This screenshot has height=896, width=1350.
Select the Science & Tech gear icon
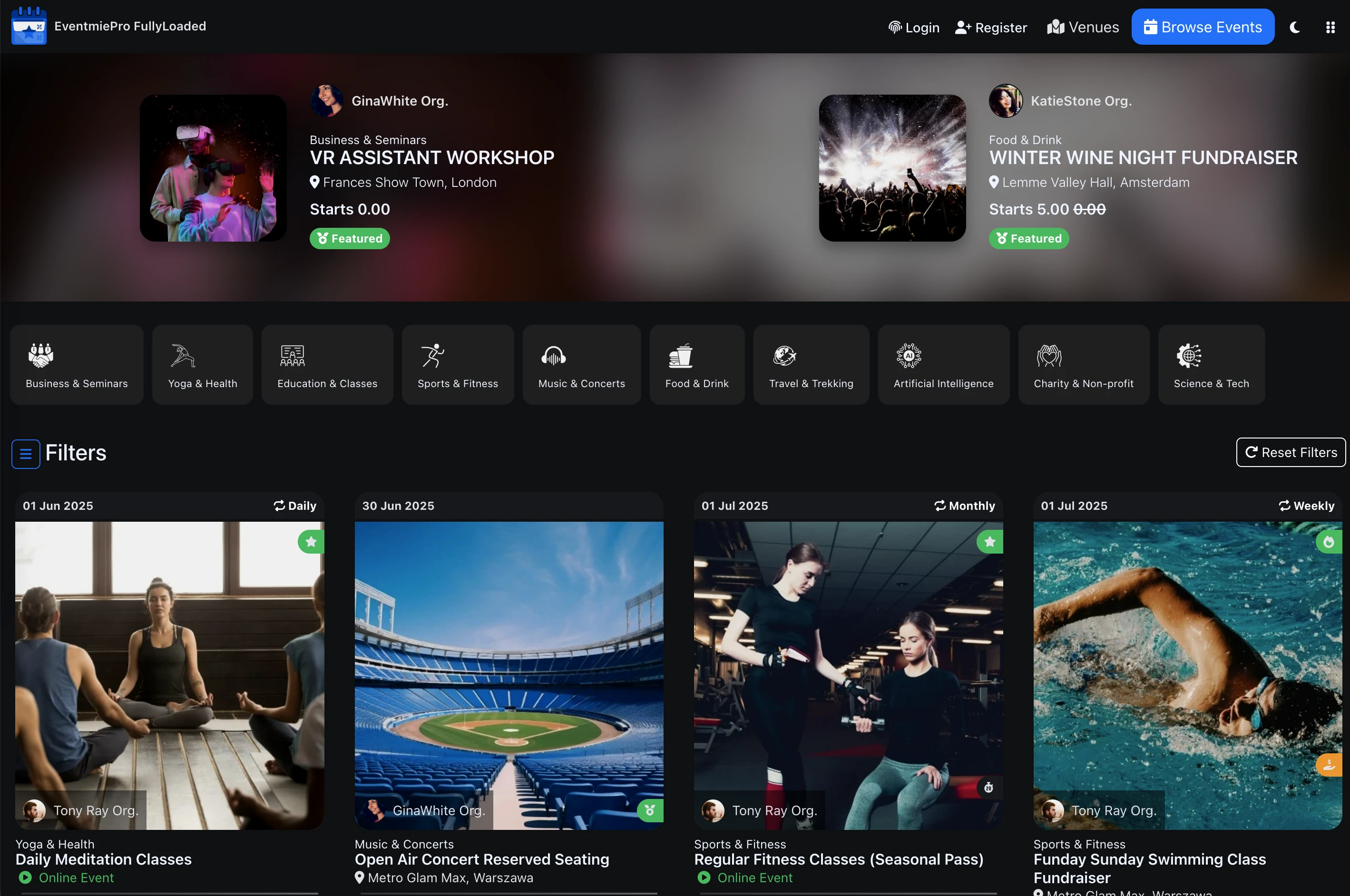tap(1189, 355)
